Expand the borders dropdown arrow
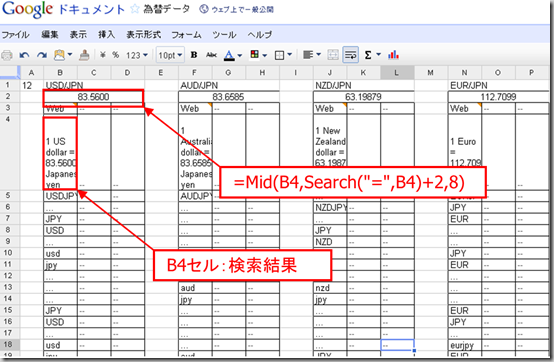The height and width of the screenshot is (362, 554). tap(289, 54)
